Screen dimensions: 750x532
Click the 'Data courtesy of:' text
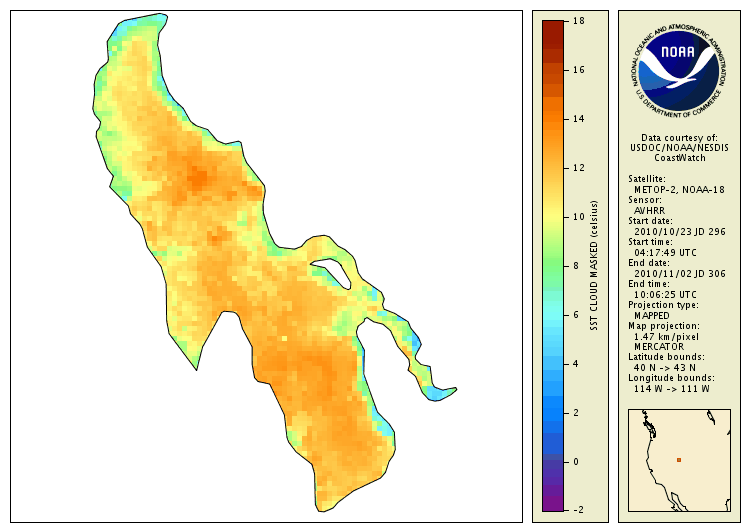tap(679, 138)
